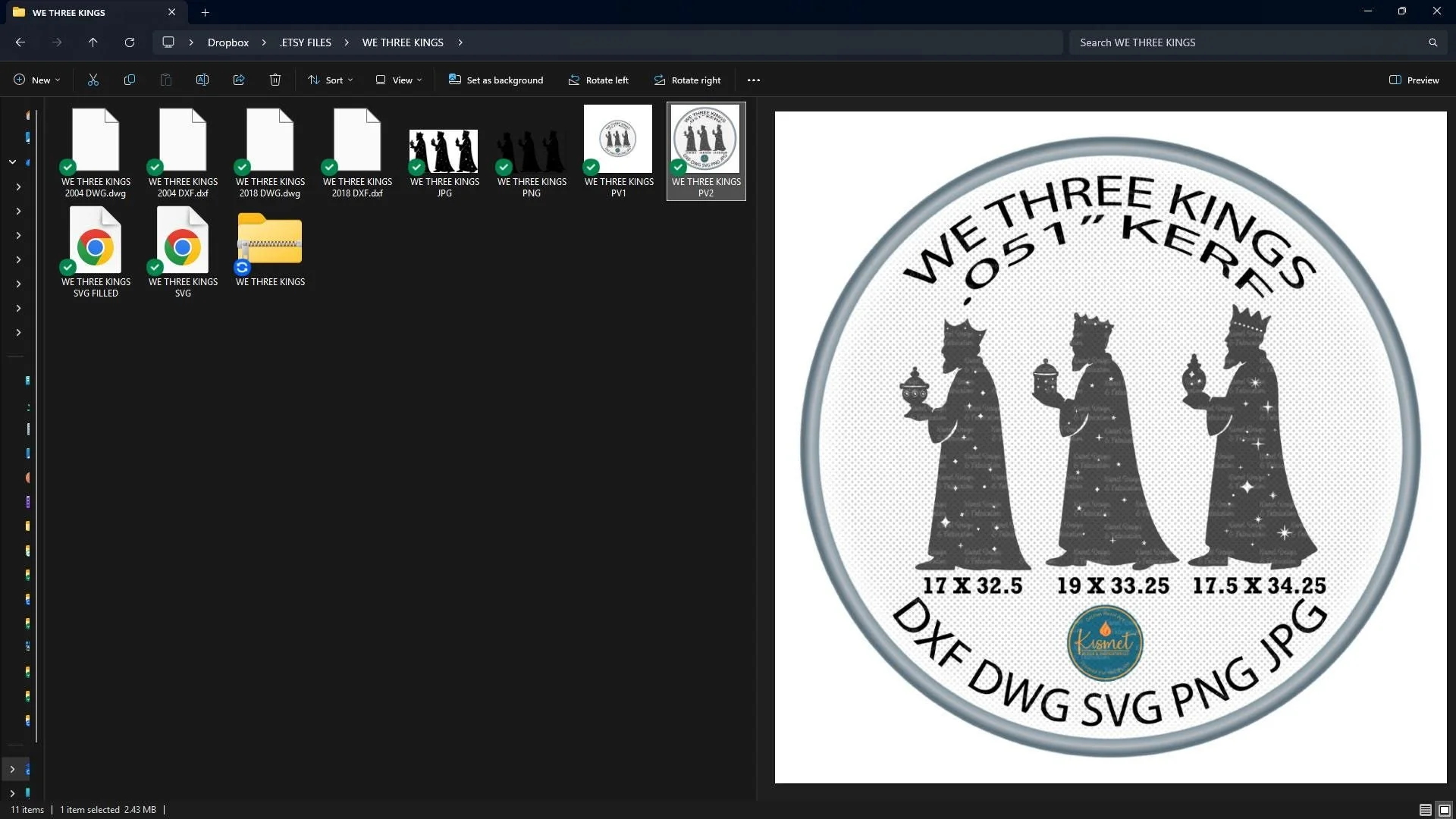1456x819 pixels.
Task: Click the Rotate right button
Action: click(x=687, y=80)
